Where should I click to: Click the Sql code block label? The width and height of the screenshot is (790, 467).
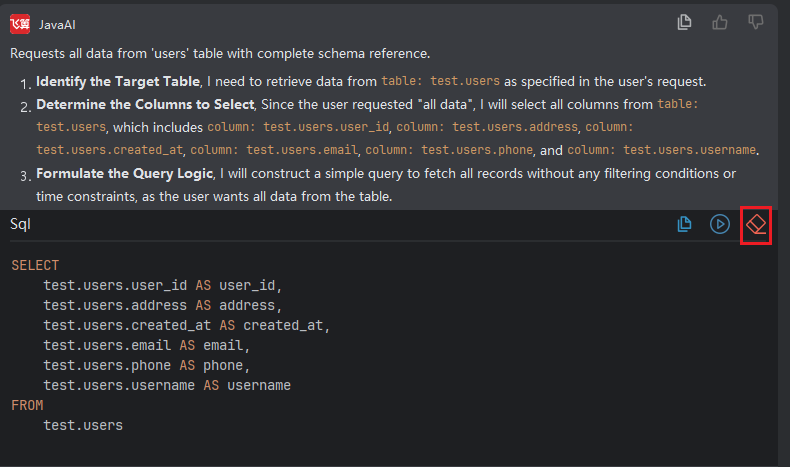(20, 224)
